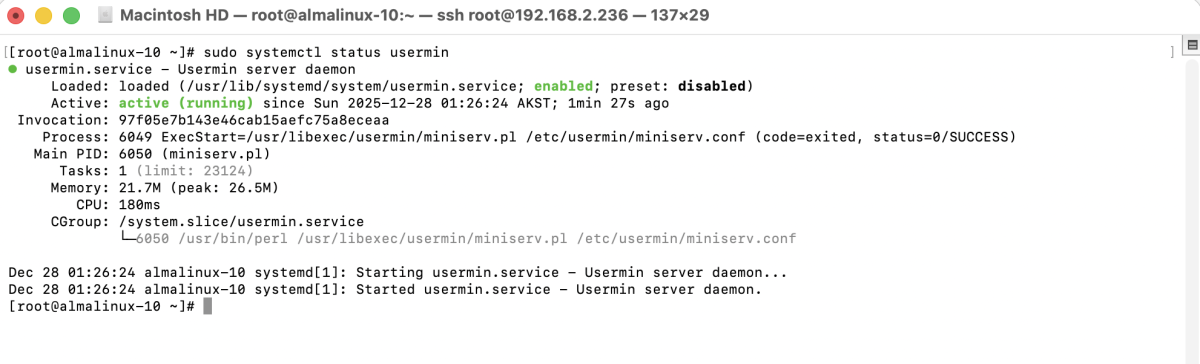Click the block cursor at the prompt
The image size is (1200, 364).
(x=208, y=306)
